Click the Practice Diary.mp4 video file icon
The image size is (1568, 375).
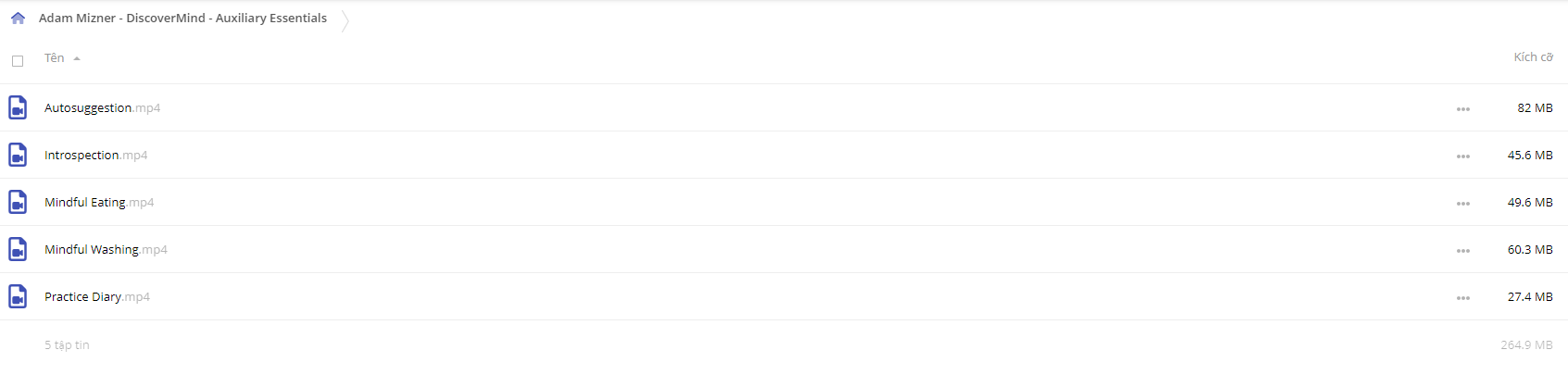coord(18,297)
